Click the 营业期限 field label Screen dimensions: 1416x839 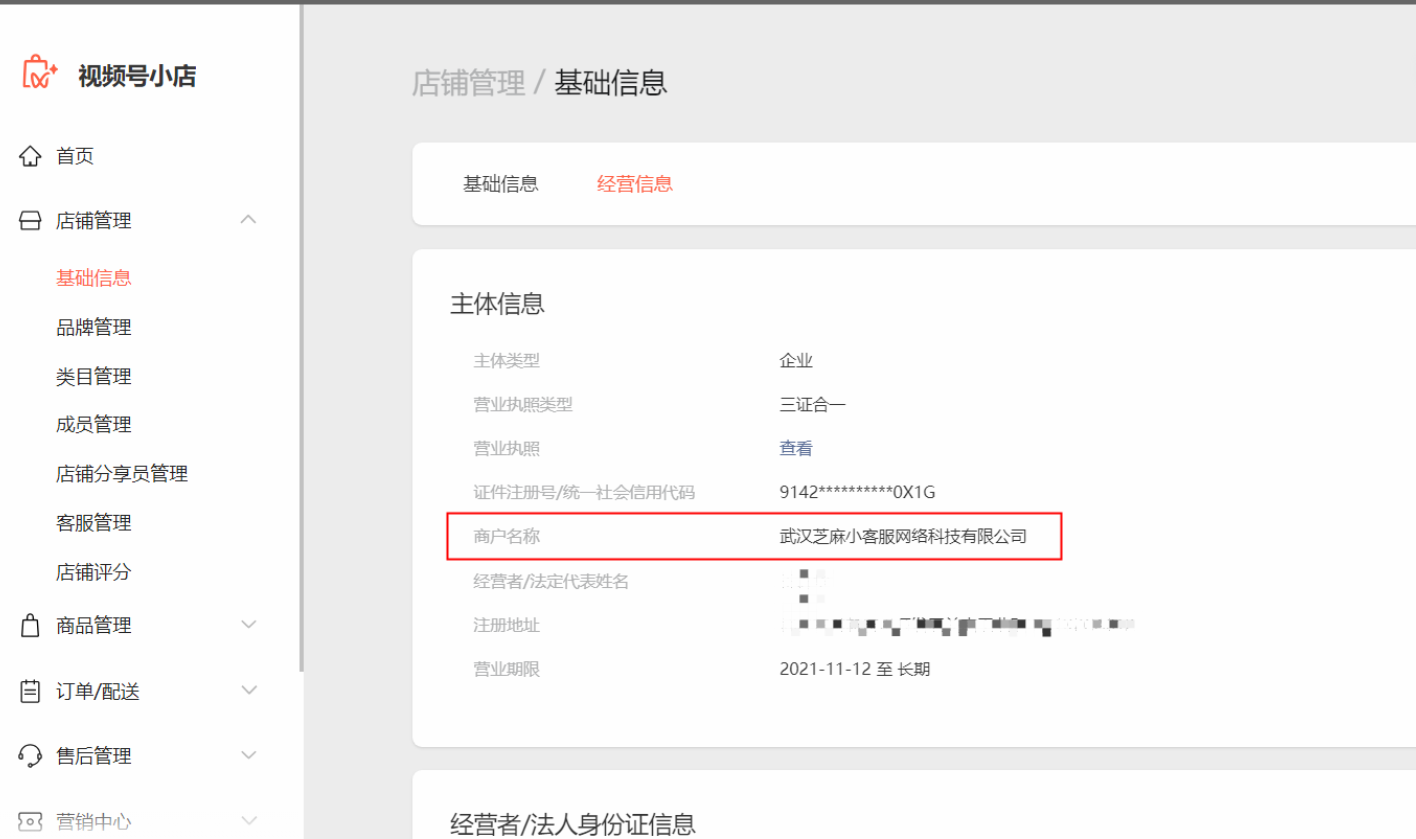(x=506, y=669)
